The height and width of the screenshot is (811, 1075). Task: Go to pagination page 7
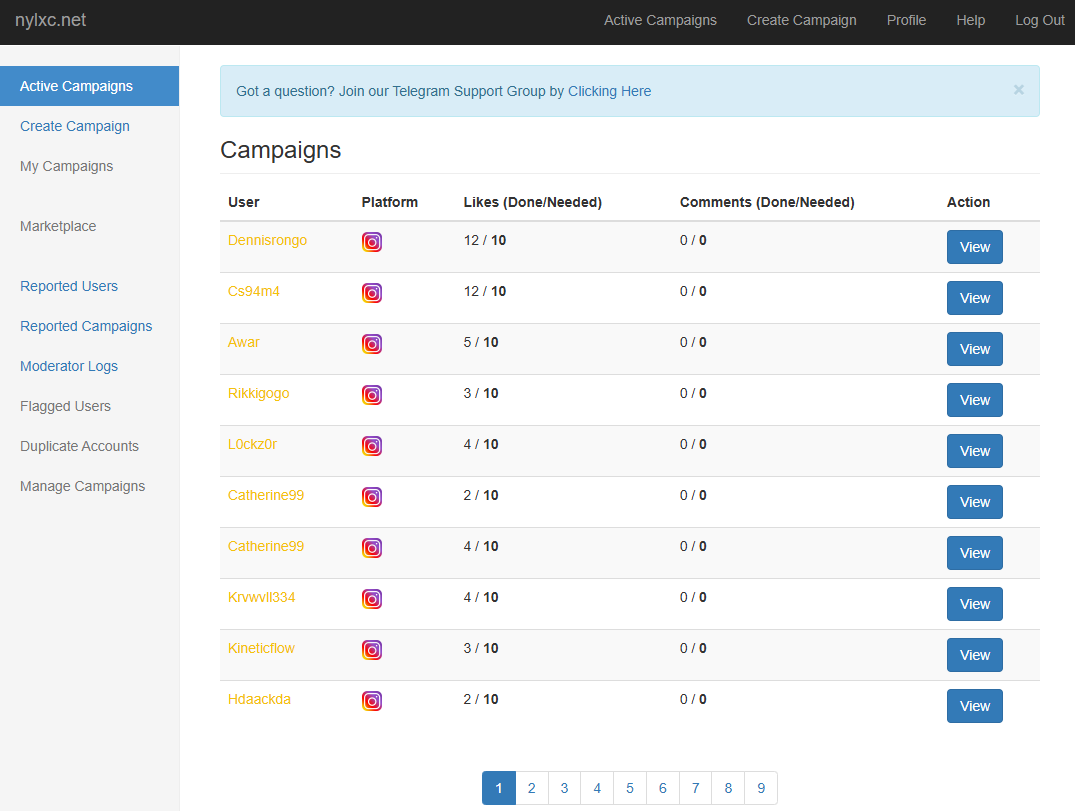point(695,788)
